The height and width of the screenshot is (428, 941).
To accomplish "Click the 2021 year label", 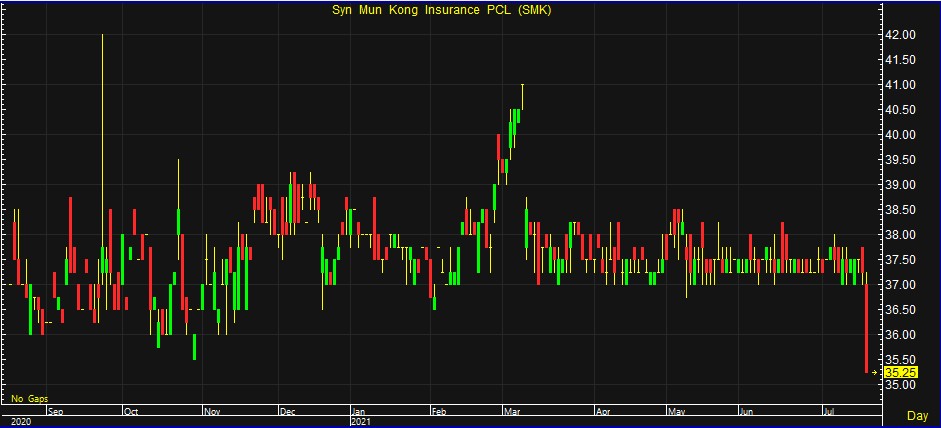I will point(361,422).
